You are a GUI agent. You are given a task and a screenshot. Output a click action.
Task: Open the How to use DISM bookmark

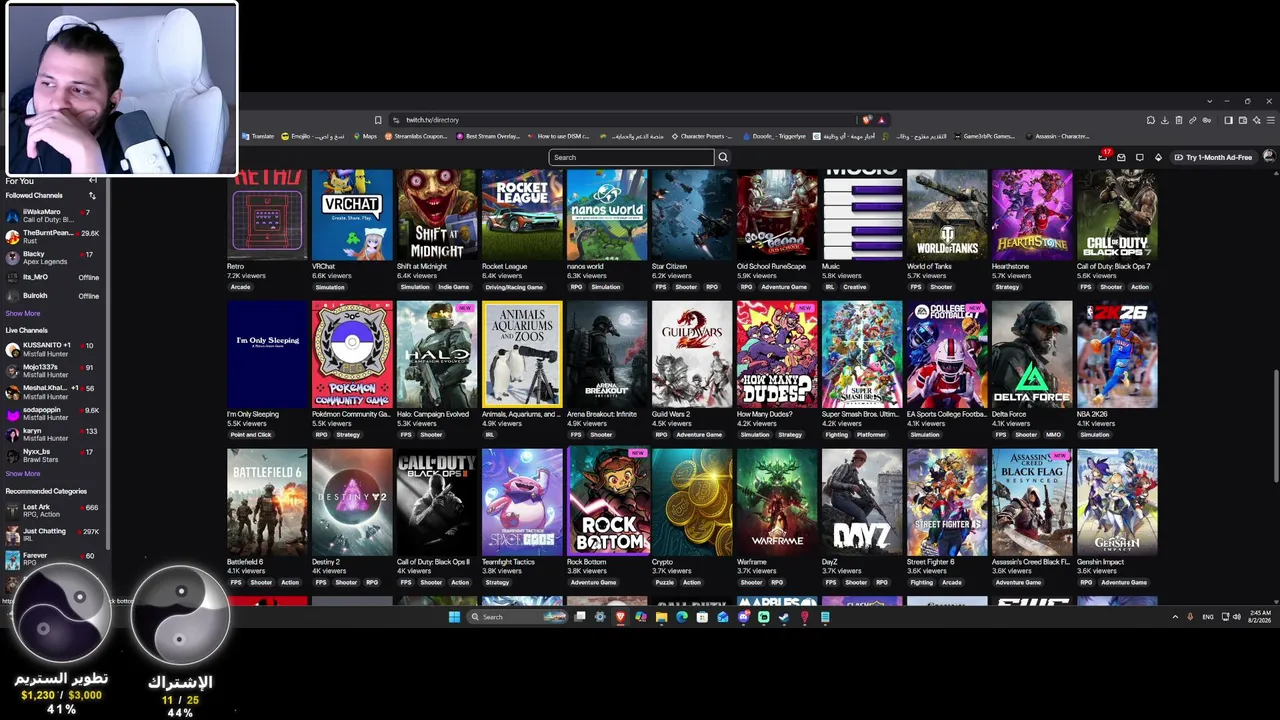559,136
